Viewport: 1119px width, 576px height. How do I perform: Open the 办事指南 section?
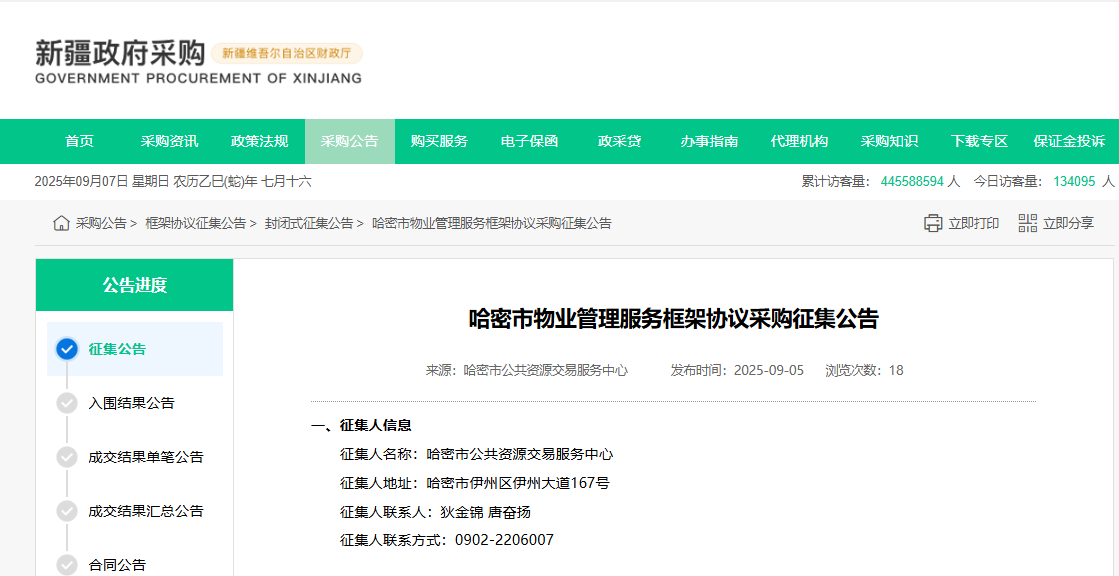[x=710, y=141]
